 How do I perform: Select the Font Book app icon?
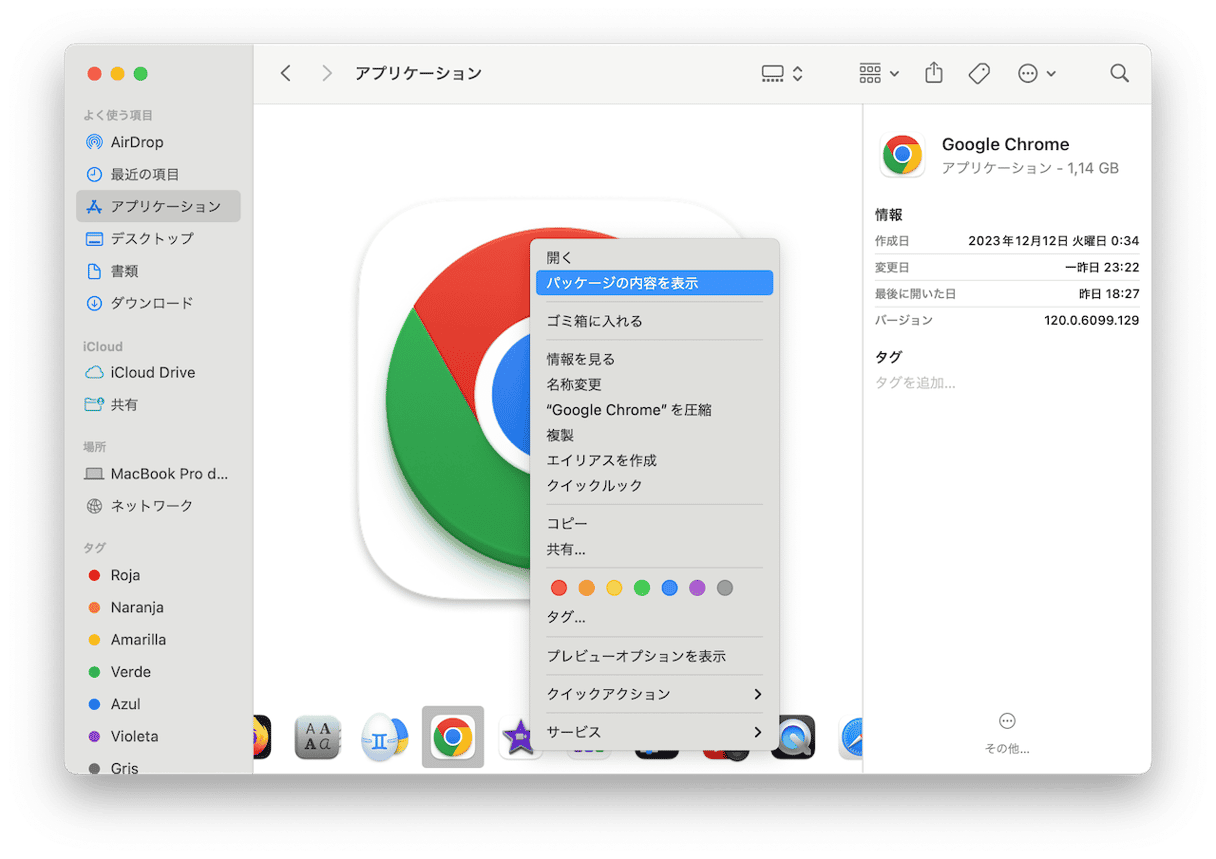pyautogui.click(x=317, y=738)
